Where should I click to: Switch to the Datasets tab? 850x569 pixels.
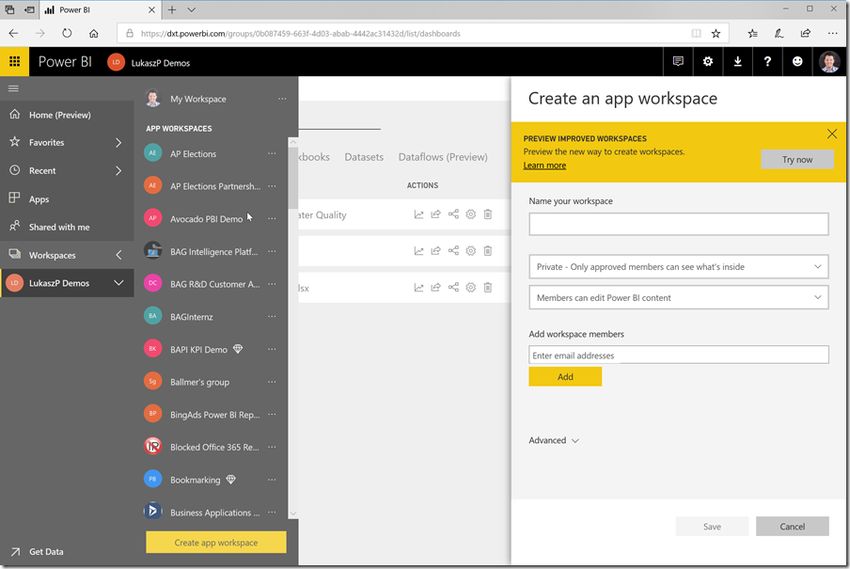(364, 157)
